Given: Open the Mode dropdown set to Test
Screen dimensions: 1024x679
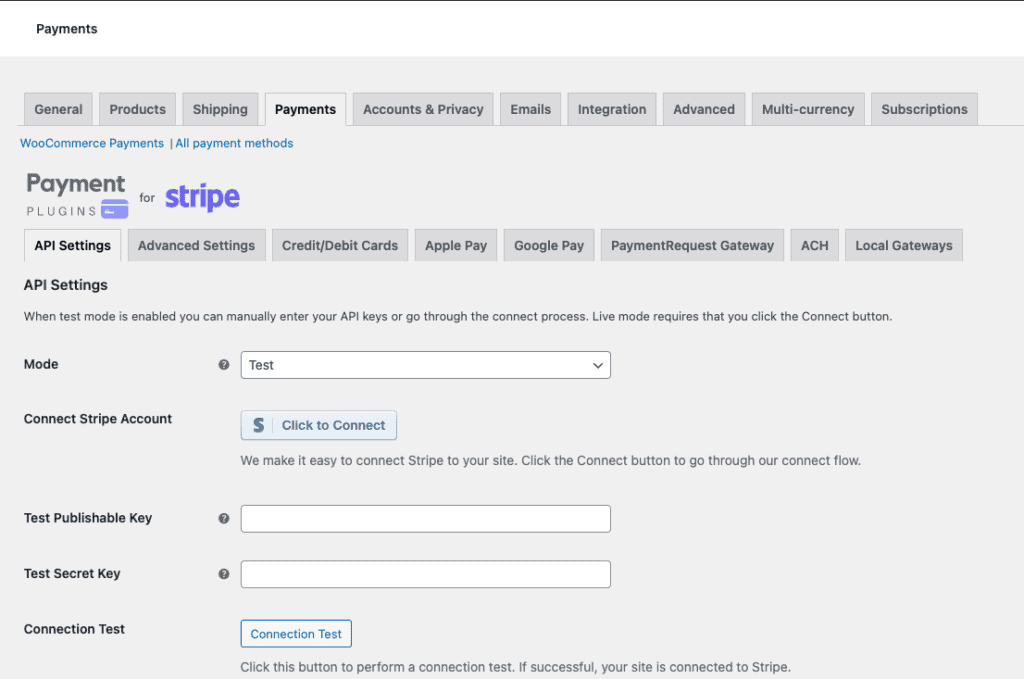Looking at the screenshot, I should coord(425,365).
